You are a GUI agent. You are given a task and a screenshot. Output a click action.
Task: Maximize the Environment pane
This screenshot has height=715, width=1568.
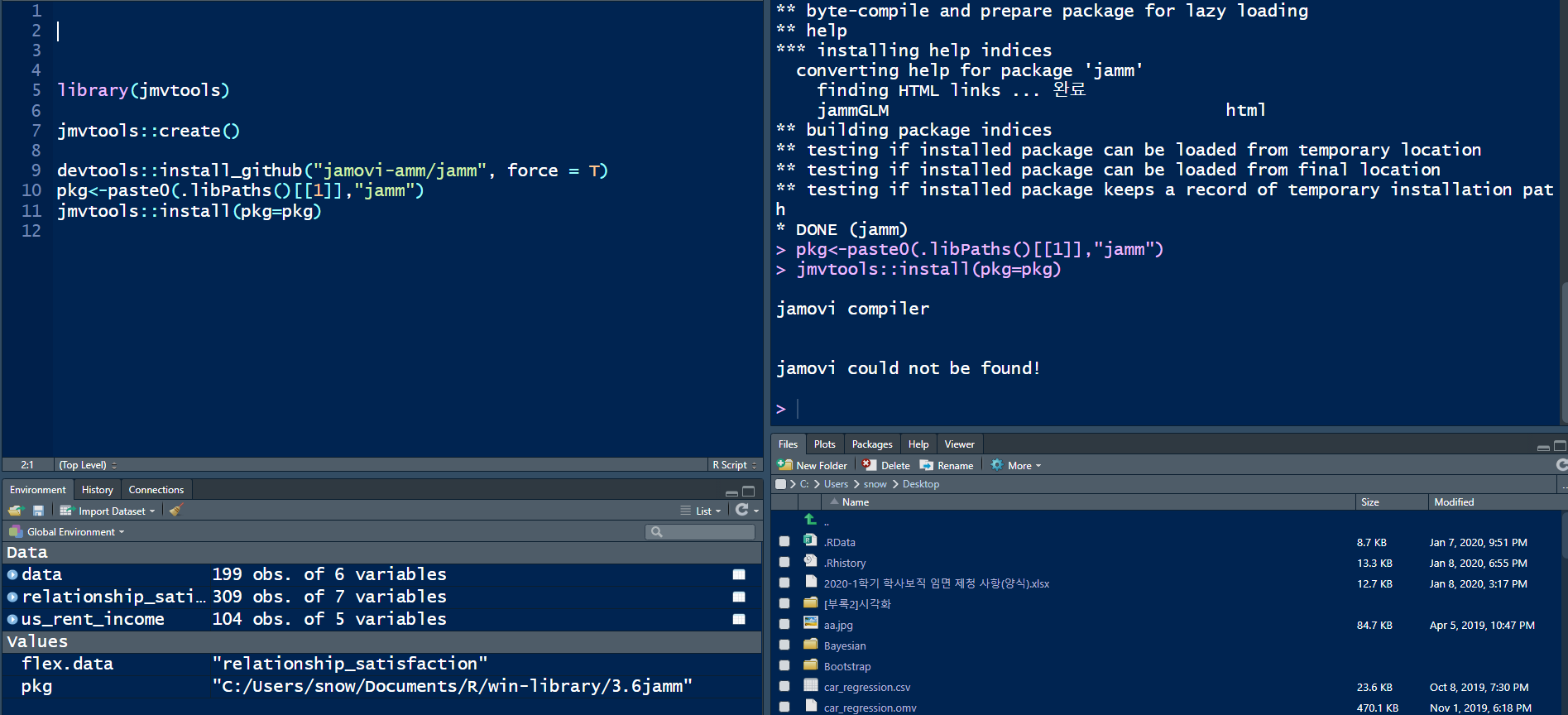click(x=749, y=491)
